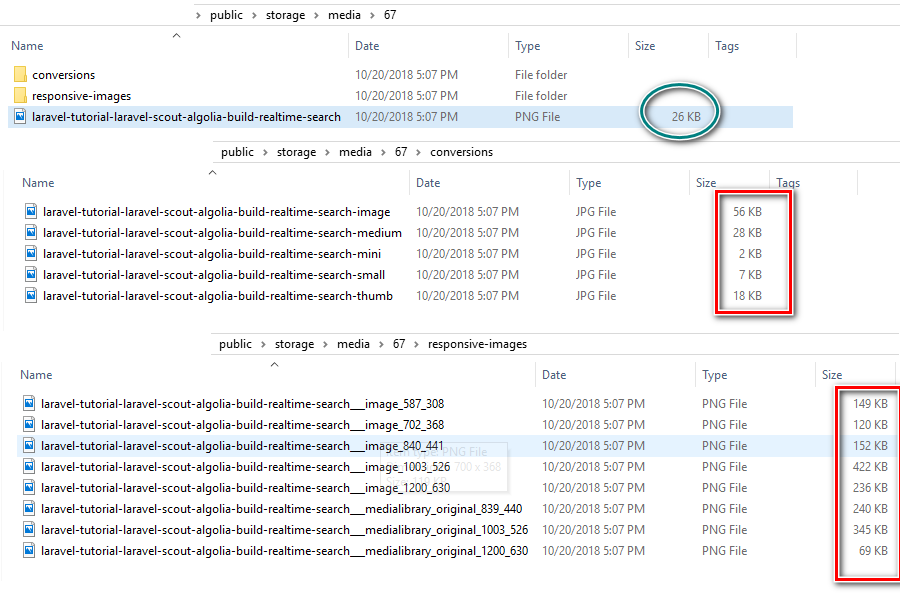The image size is (900, 615).
Task: Expand chevron before responsive-images in breadcrumb
Action: click(416, 345)
